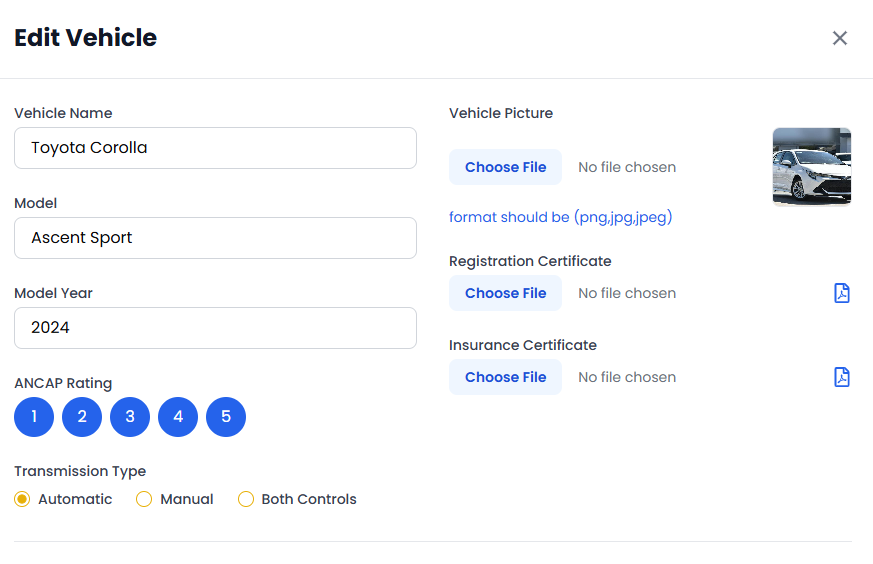Select Both Controls transmission option
Viewport: 873px width, 564px height.
tap(246, 499)
